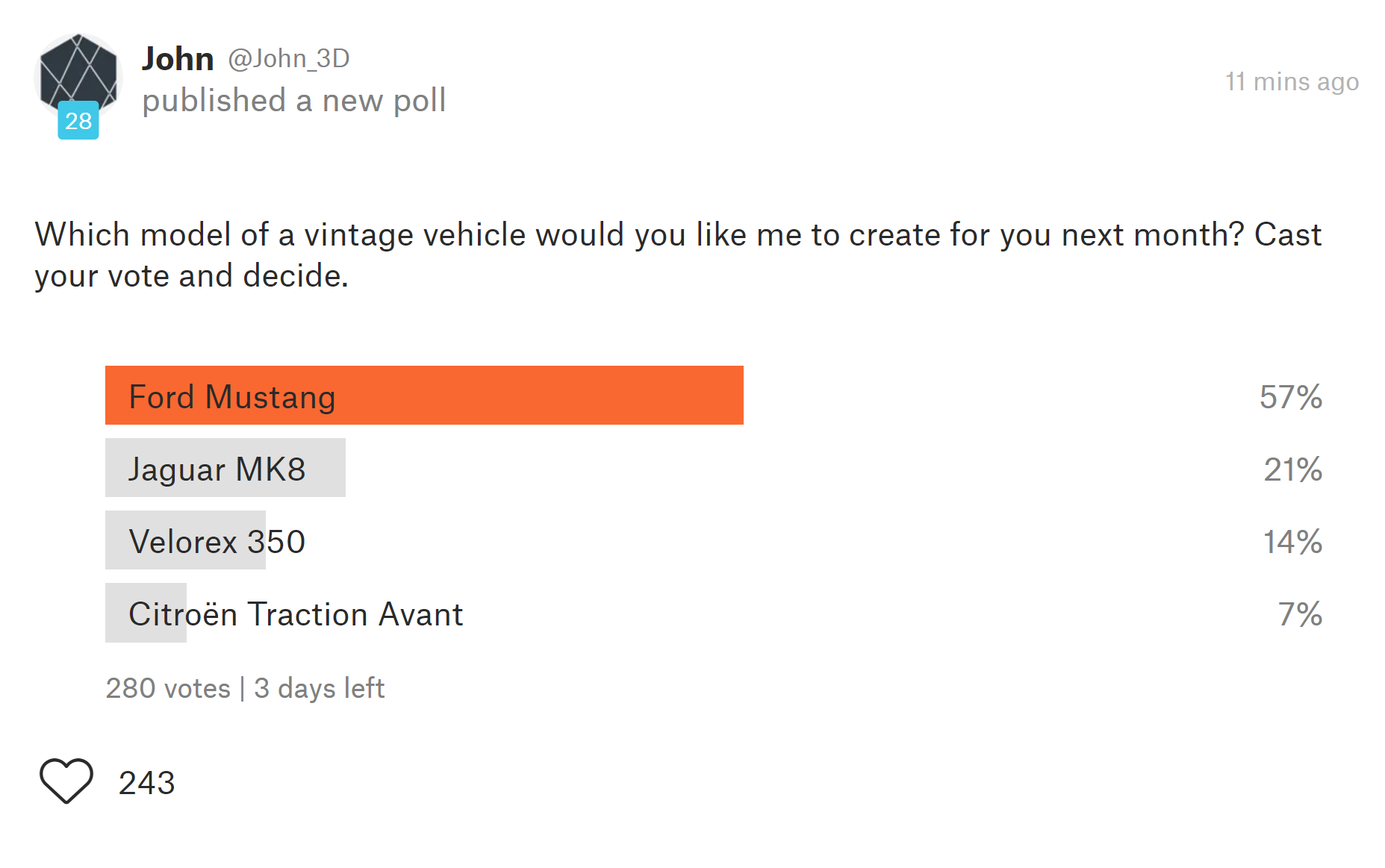
Task: Click the 21% result percentage
Action: pos(1293,469)
